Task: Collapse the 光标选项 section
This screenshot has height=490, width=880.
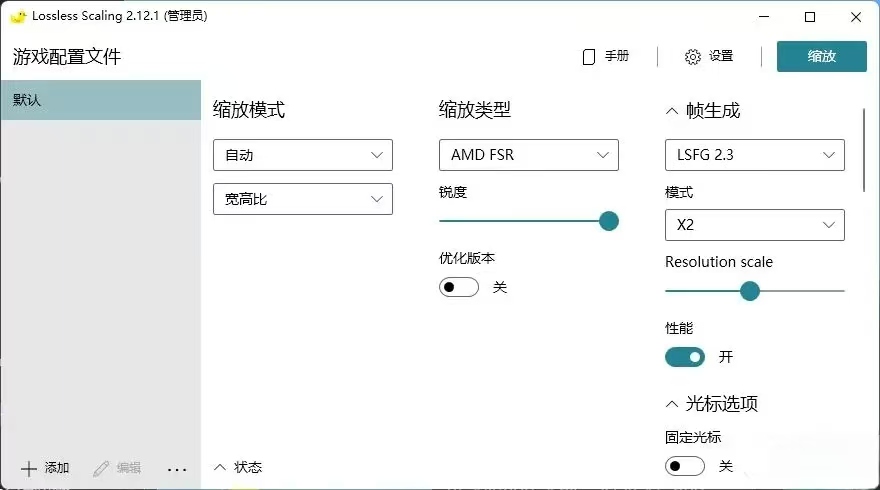Action: 672,404
